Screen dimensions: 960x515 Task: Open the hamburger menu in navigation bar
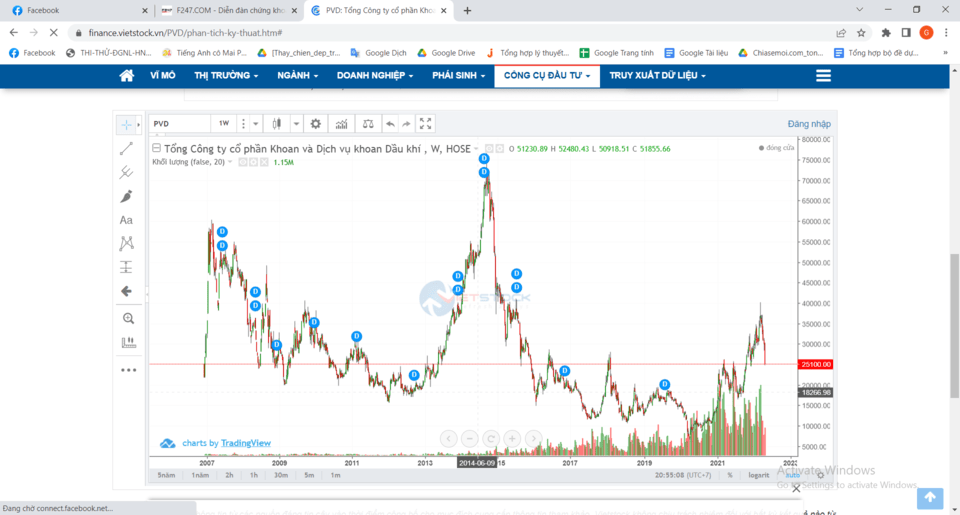click(823, 75)
